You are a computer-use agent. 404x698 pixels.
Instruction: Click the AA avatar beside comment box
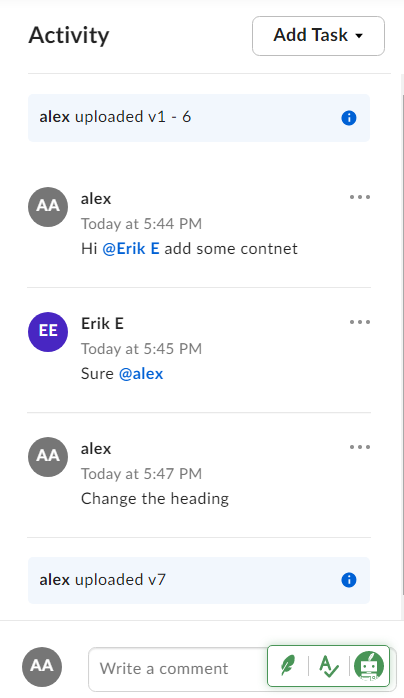coord(42,667)
